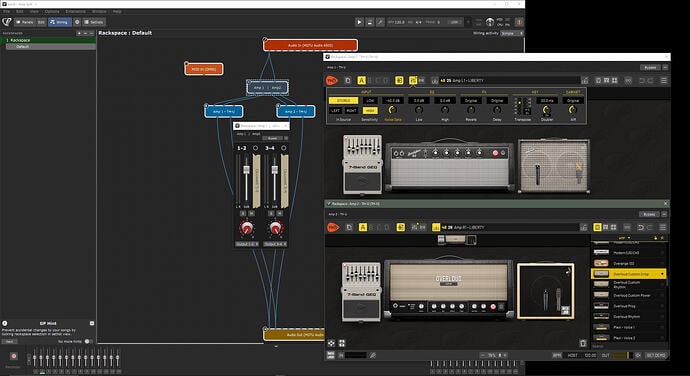
Task: Click the Bypass button in the Amp 2 window
Action: click(x=649, y=214)
